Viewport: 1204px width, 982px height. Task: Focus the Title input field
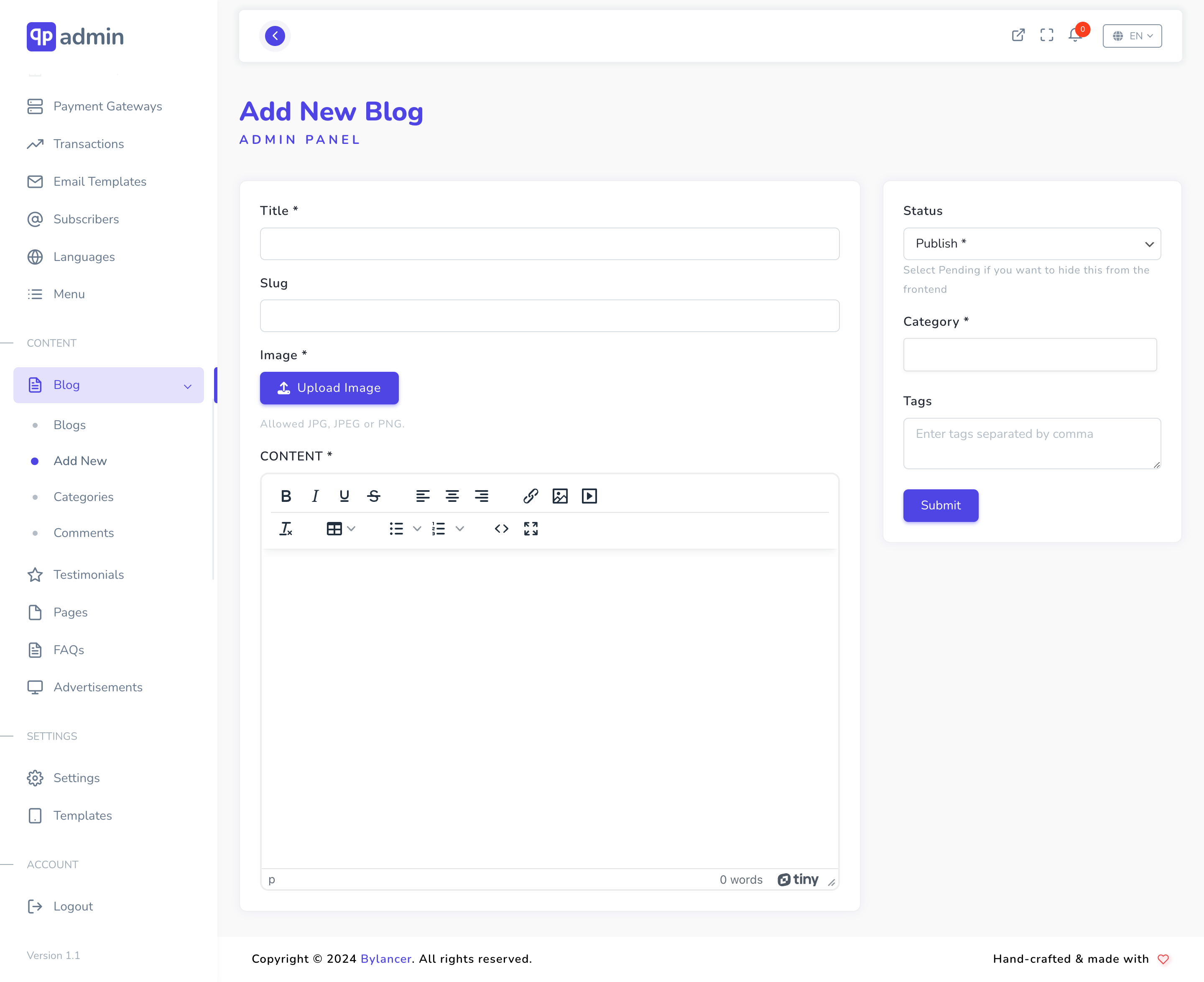(x=550, y=244)
